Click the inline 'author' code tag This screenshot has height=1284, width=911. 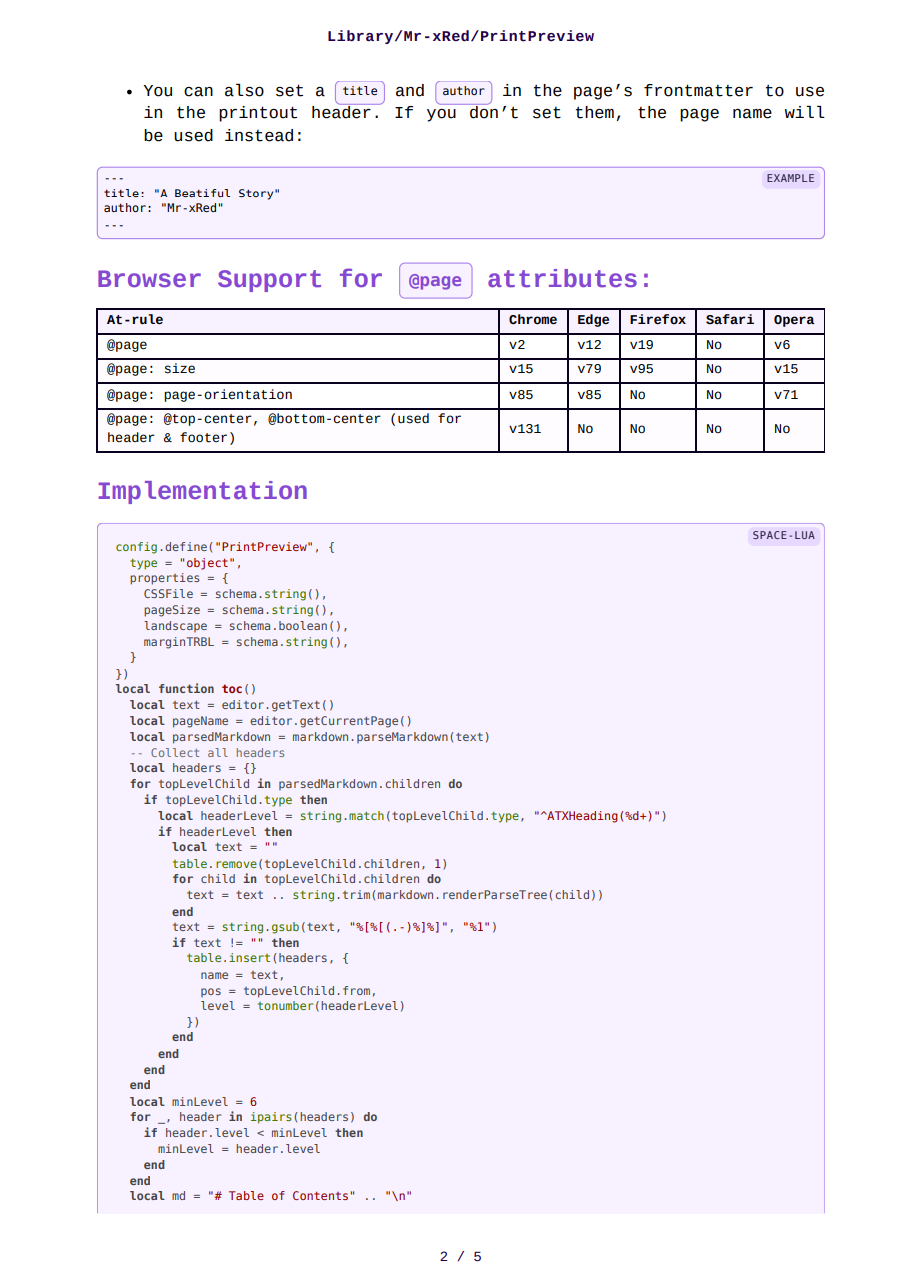click(x=463, y=92)
